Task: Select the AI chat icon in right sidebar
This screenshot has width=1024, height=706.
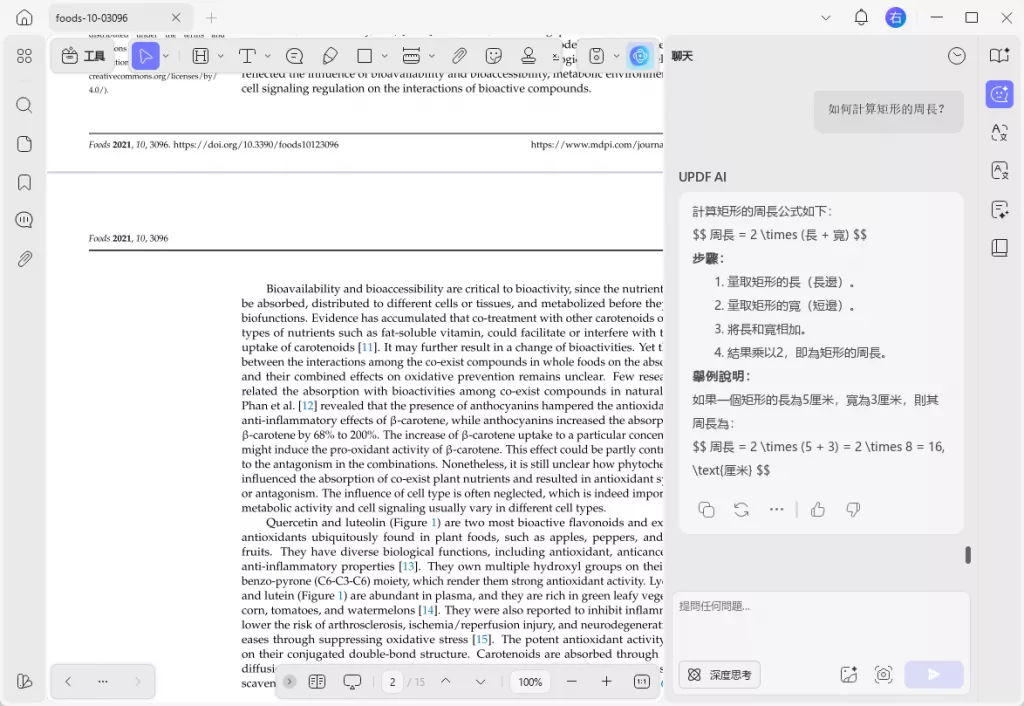Action: click(999, 95)
